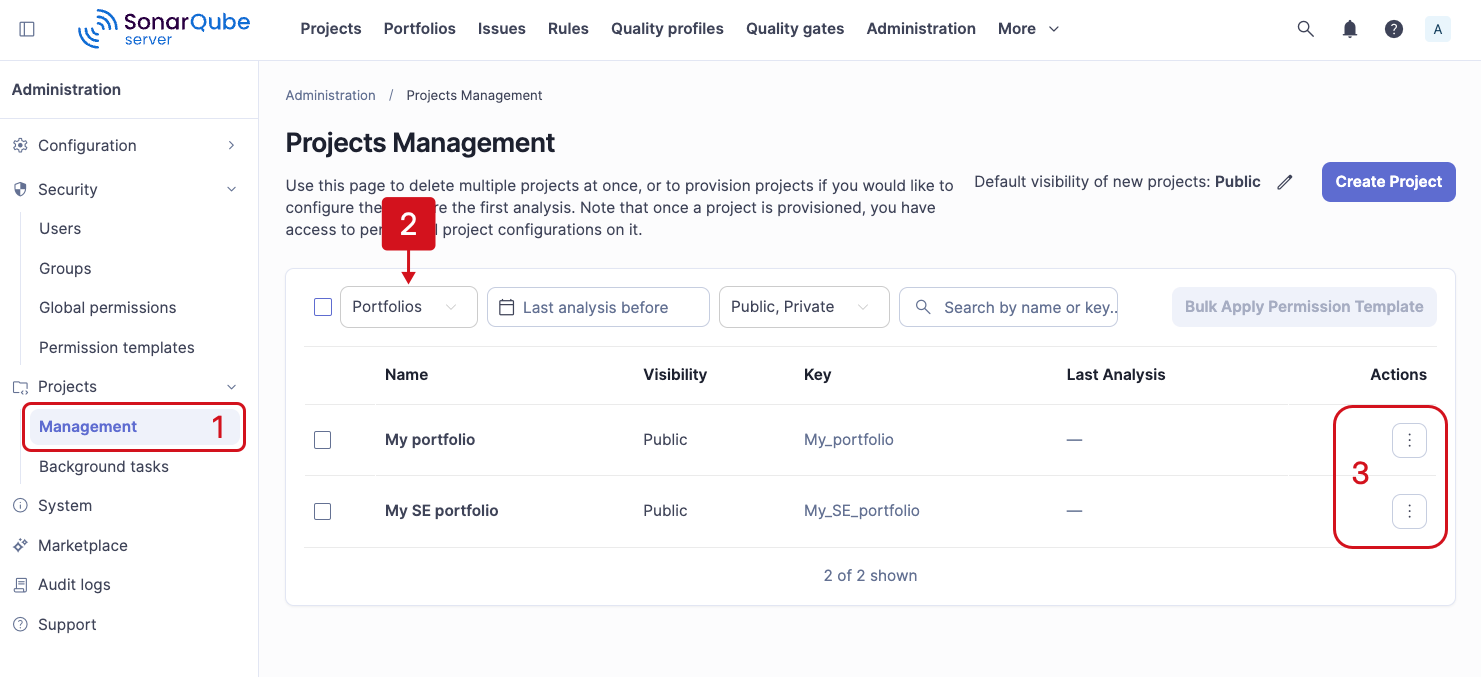Click the Security shield icon
This screenshot has height=677, width=1481.
point(20,189)
